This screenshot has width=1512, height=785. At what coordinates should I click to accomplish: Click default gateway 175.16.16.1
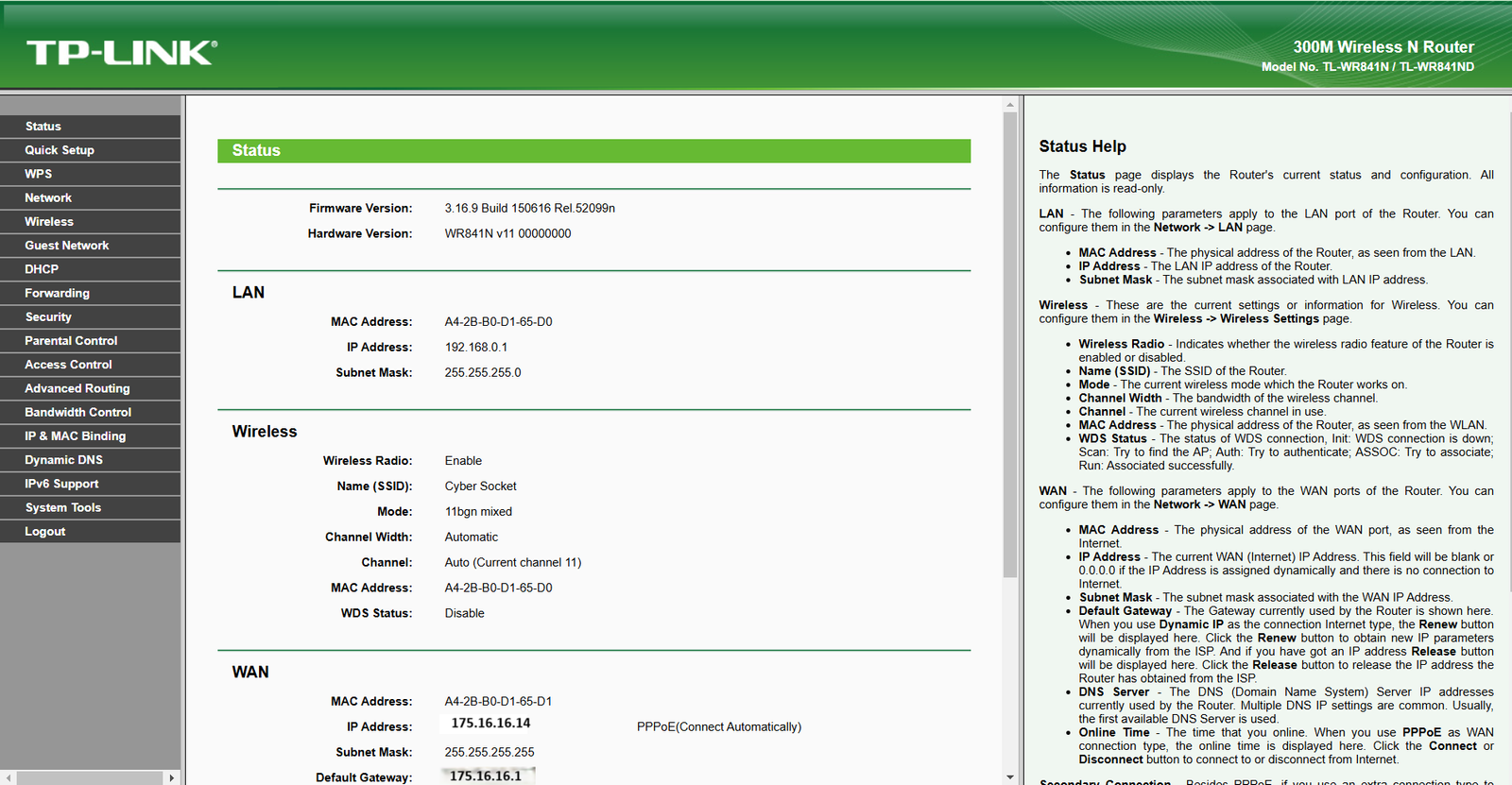click(x=486, y=776)
